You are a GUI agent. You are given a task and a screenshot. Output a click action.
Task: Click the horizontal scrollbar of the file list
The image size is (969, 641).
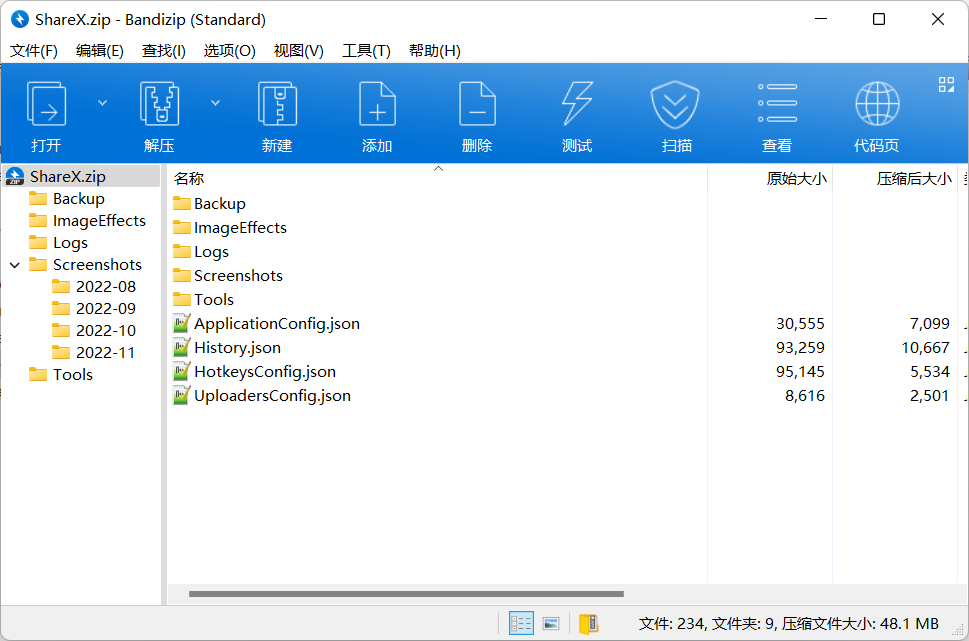406,594
